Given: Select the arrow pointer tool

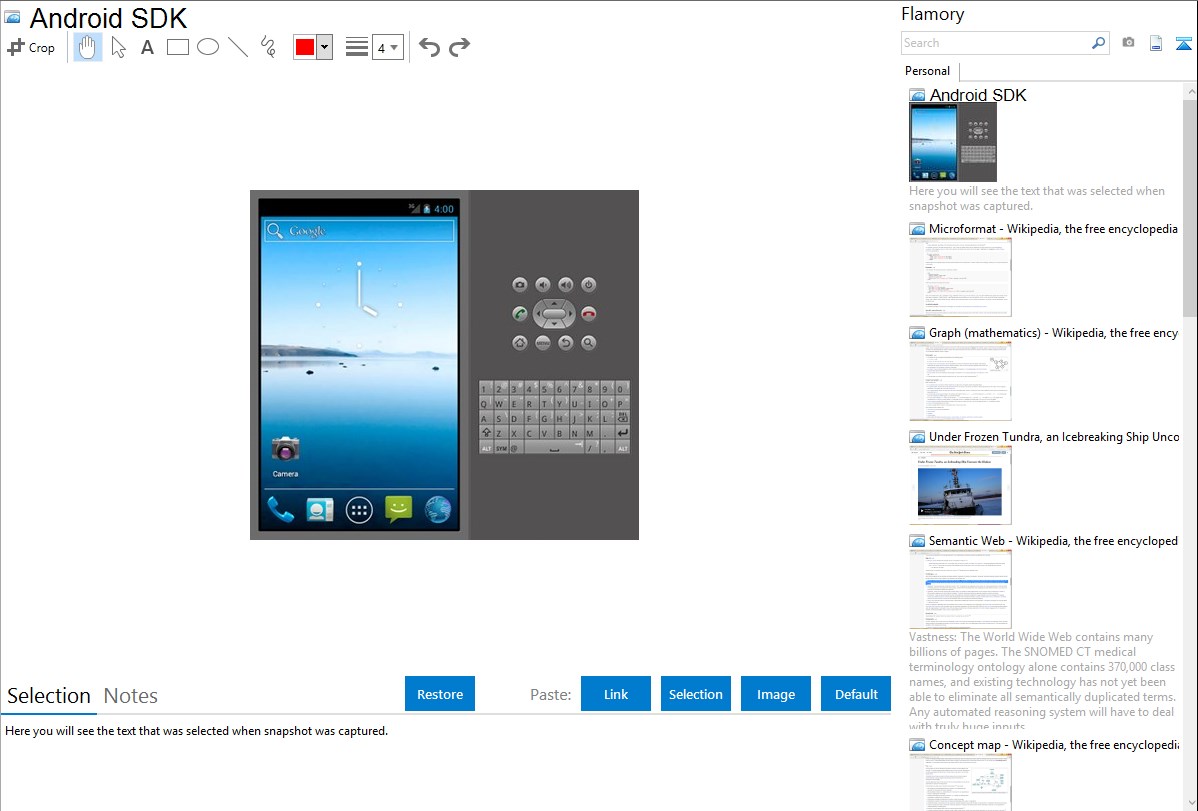Looking at the screenshot, I should [118, 47].
